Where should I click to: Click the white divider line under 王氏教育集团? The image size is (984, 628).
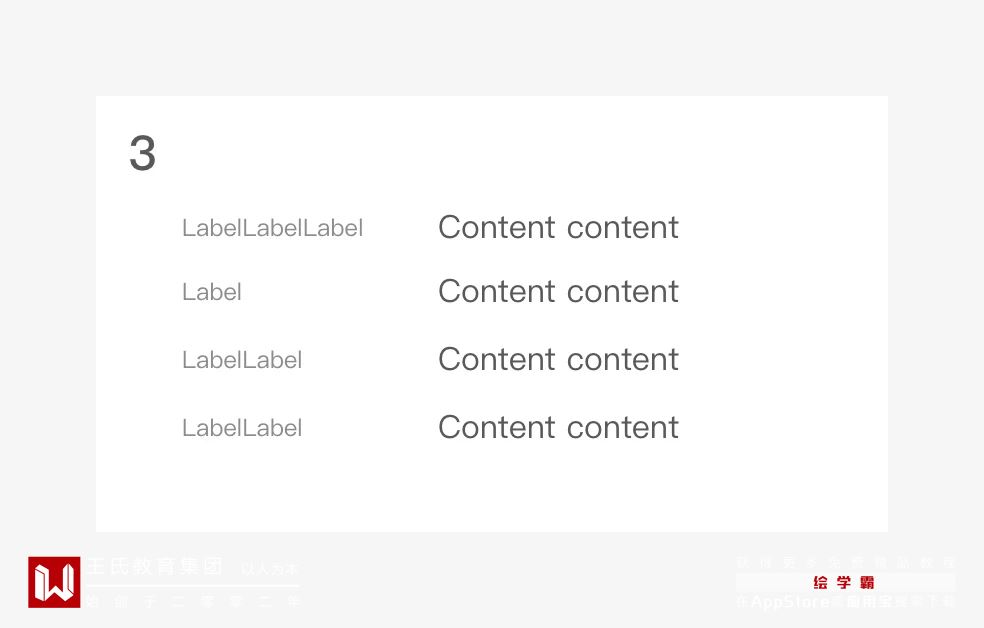[x=192, y=585]
